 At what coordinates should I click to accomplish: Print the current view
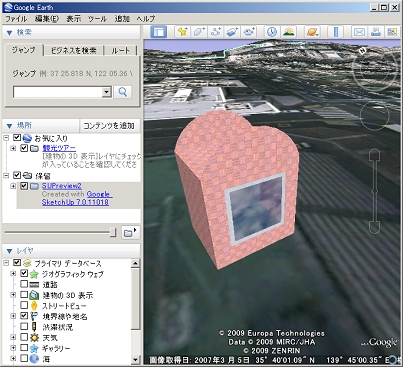pos(376,32)
